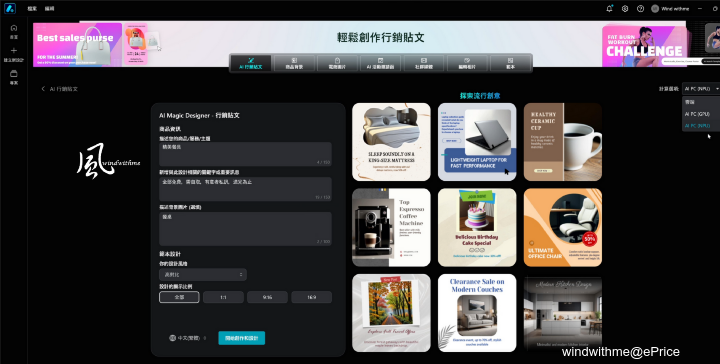Open the design style dropdown
This screenshot has width=720, height=364.
click(203, 274)
